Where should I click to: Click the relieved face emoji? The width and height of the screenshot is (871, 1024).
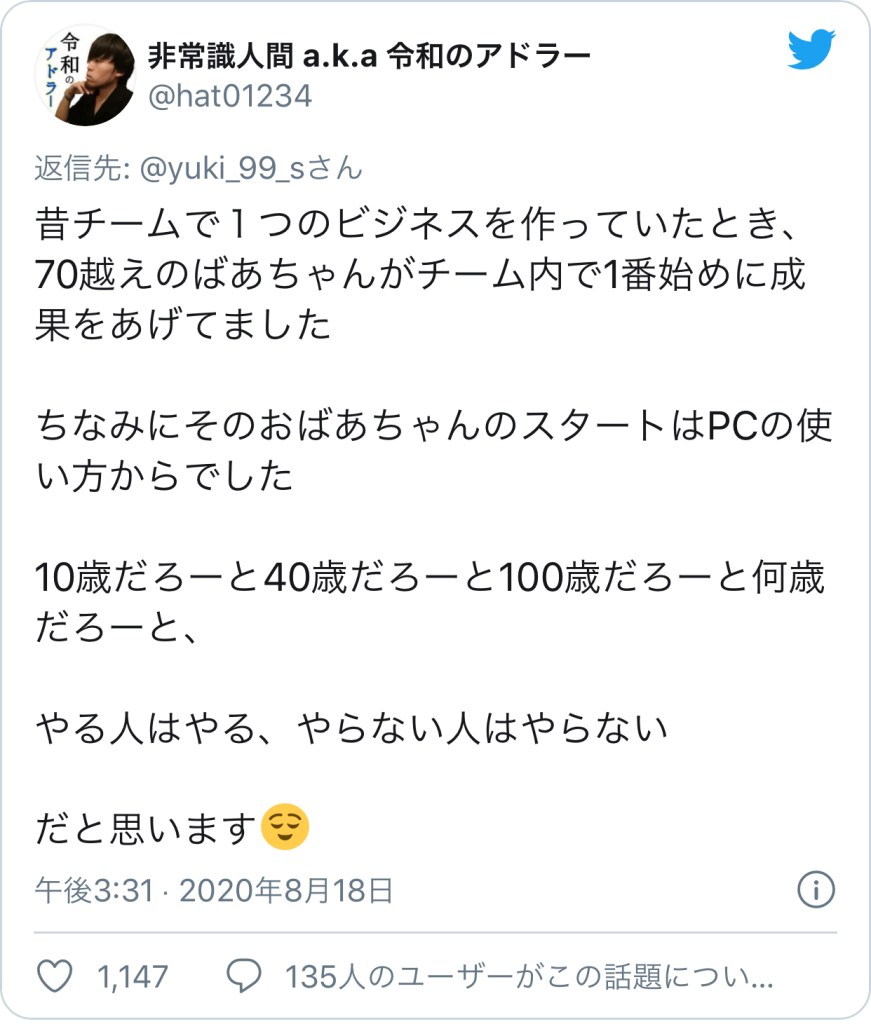[285, 827]
